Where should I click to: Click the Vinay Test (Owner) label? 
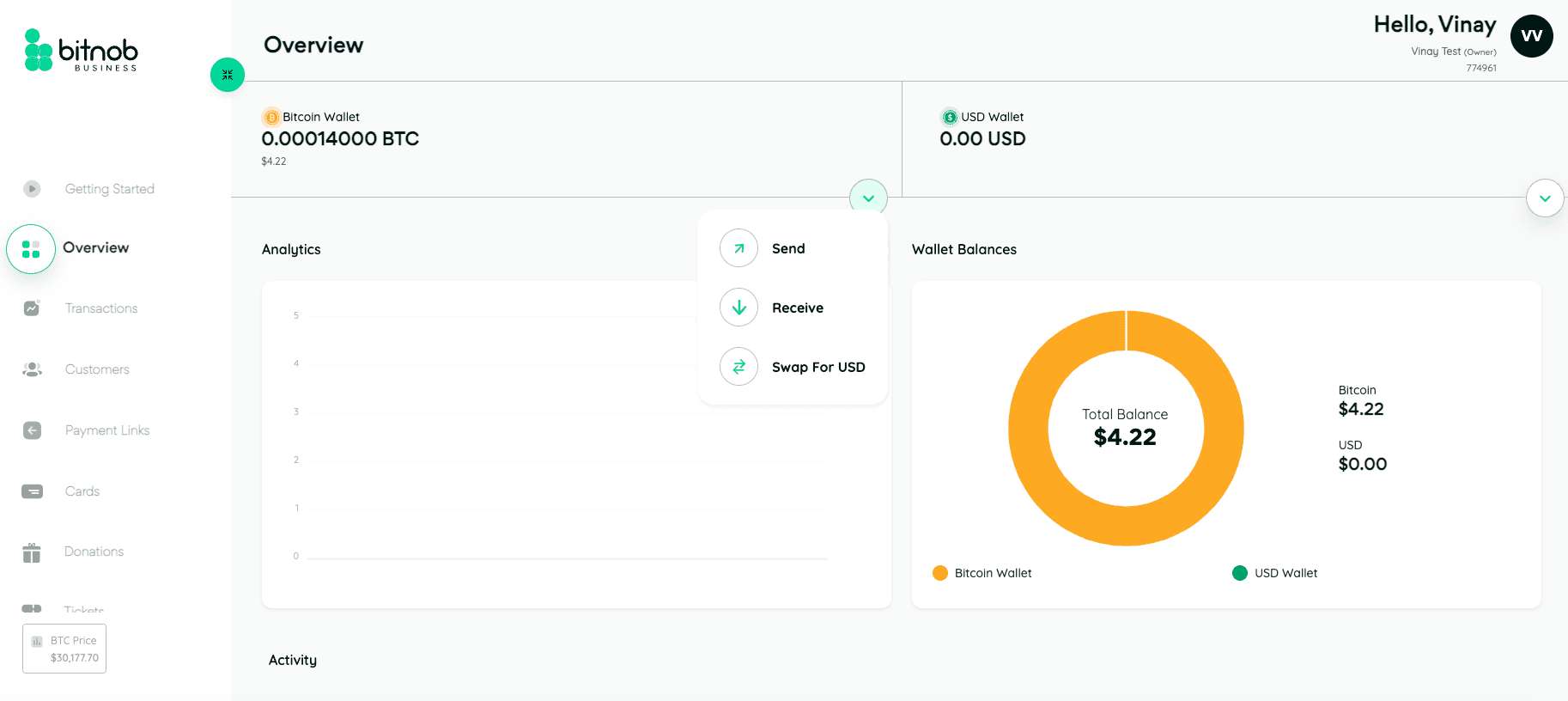[x=1454, y=52]
